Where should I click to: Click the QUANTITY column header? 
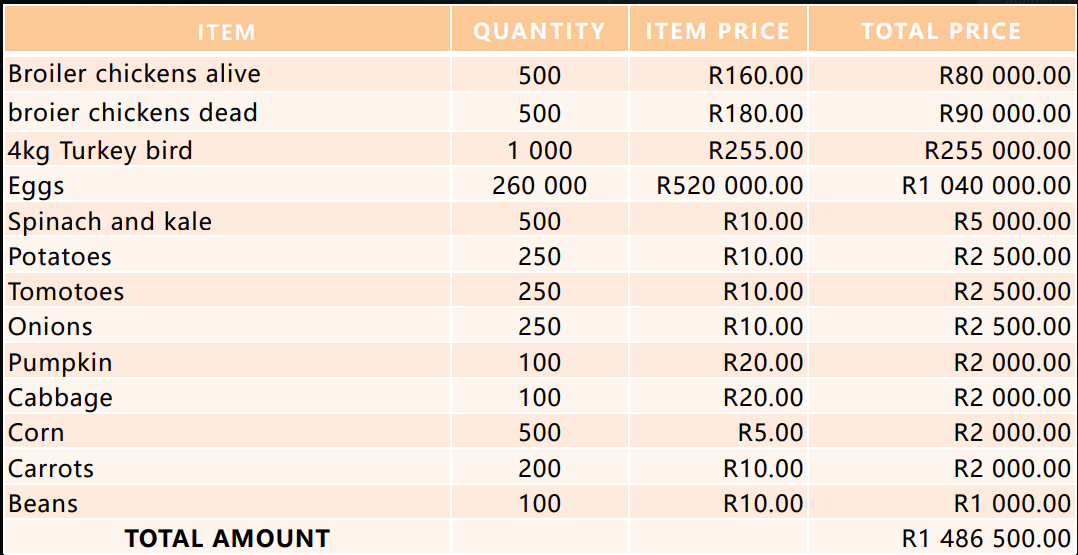click(539, 32)
